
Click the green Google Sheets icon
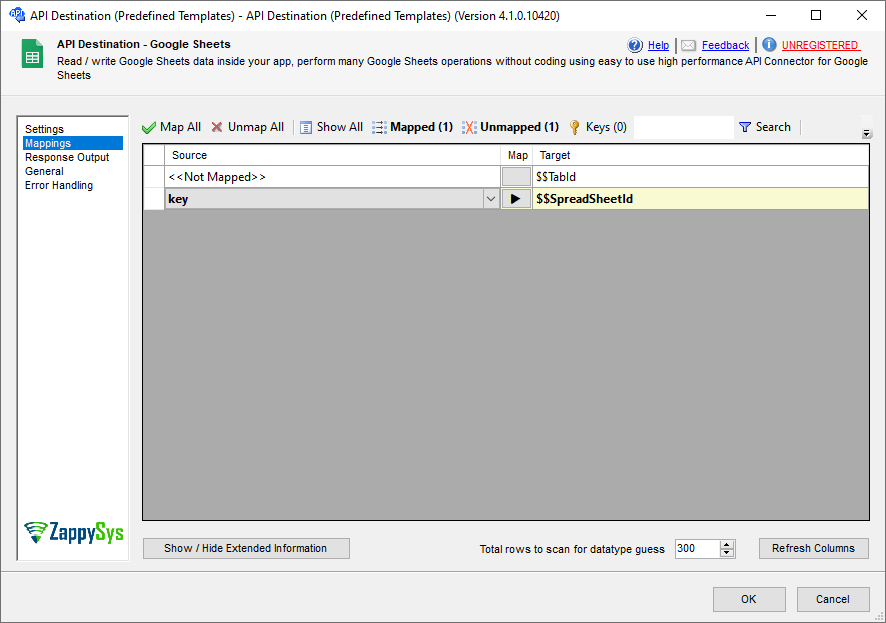click(32, 54)
